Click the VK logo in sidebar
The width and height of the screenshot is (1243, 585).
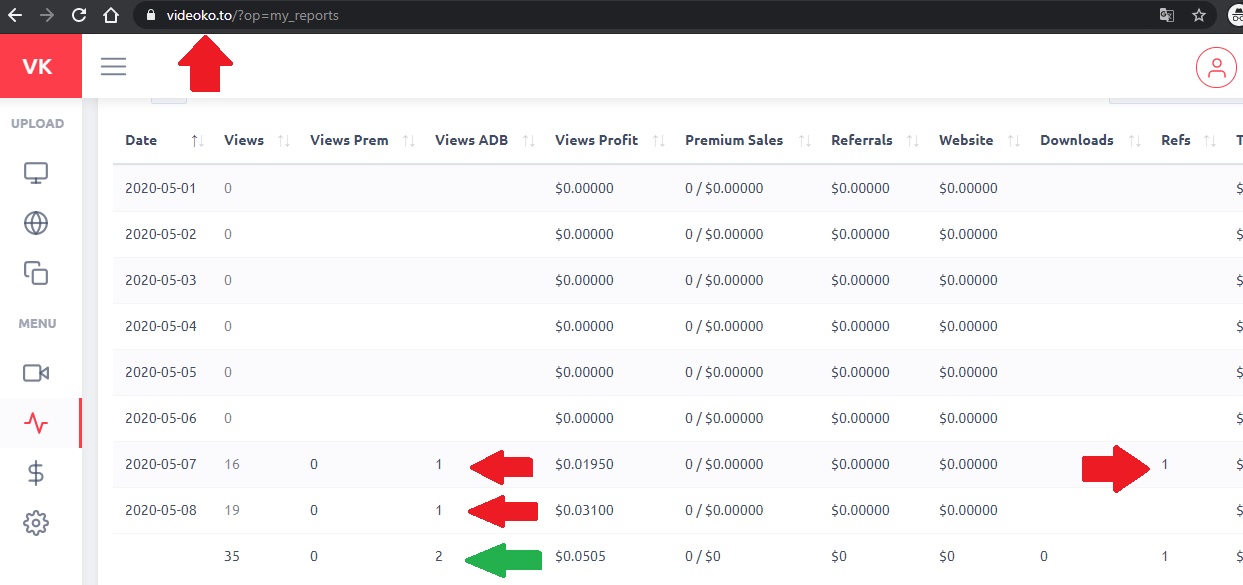click(x=38, y=67)
